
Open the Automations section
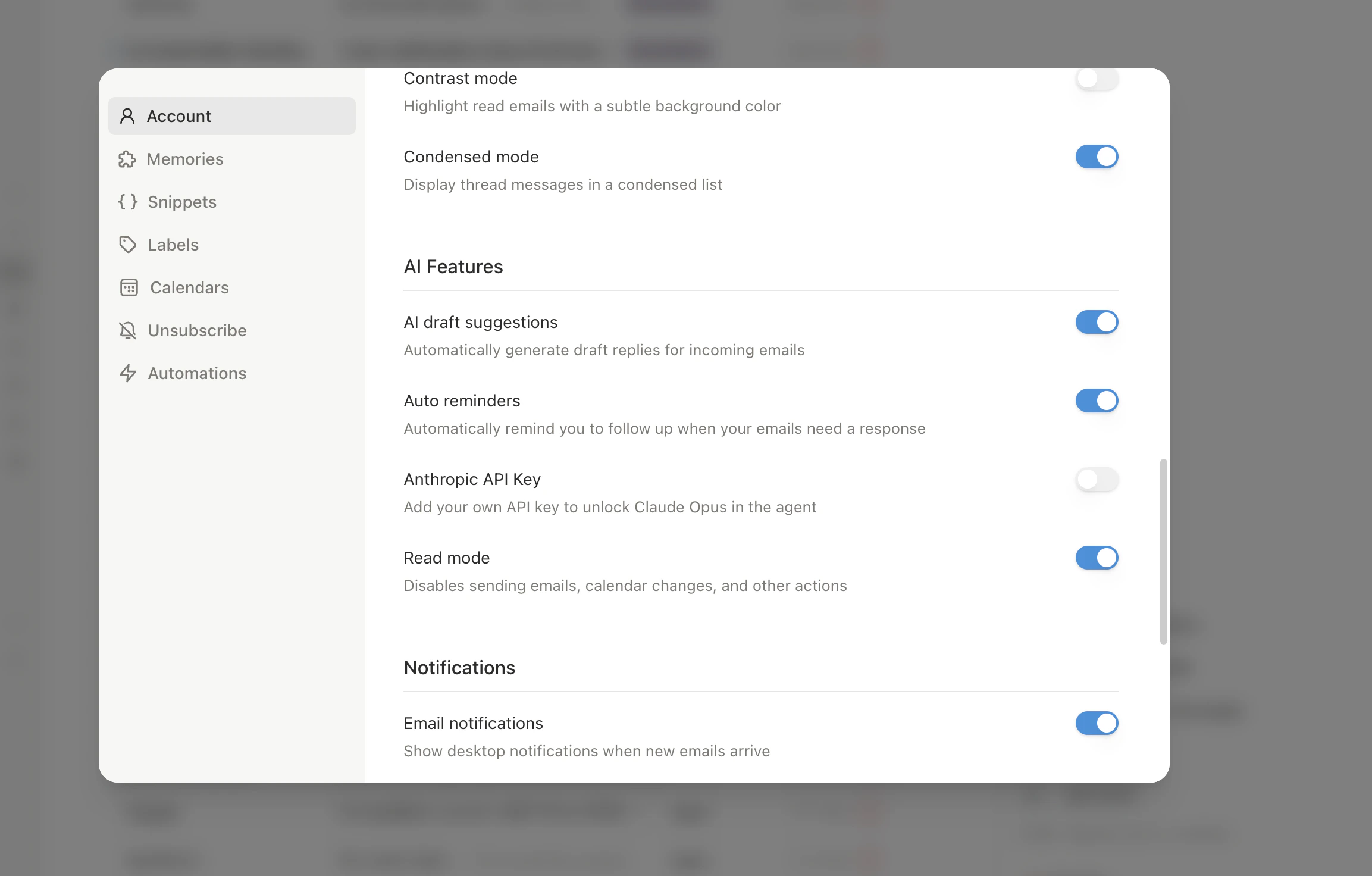coord(198,373)
